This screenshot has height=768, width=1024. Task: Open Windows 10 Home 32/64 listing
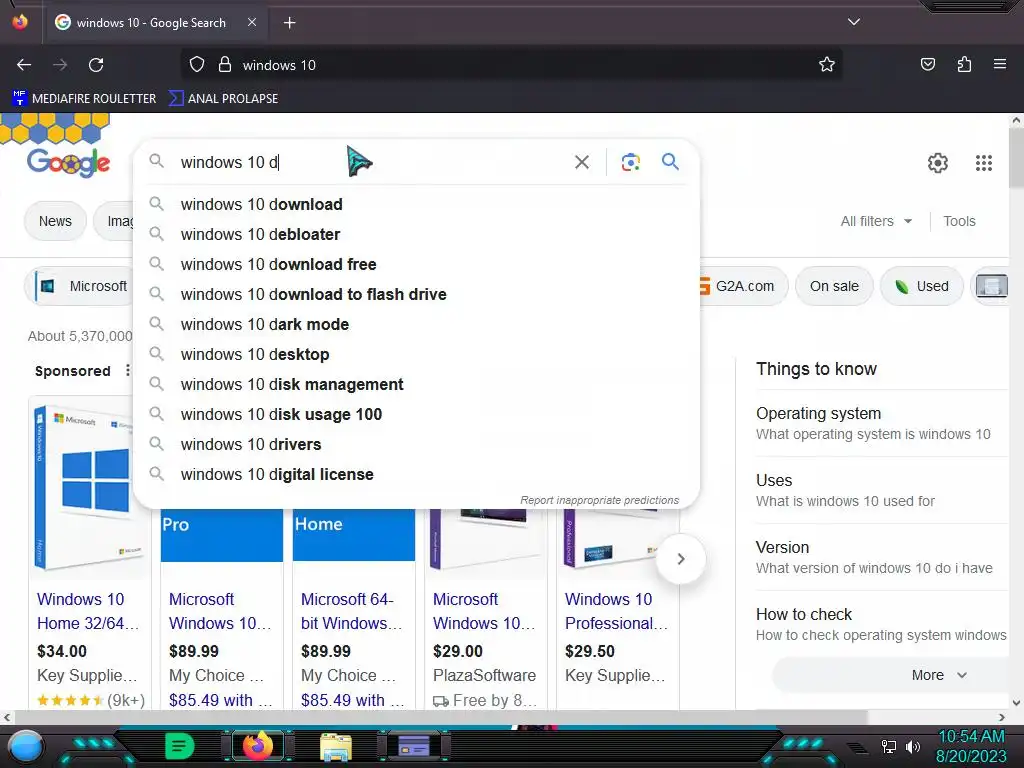[88, 611]
